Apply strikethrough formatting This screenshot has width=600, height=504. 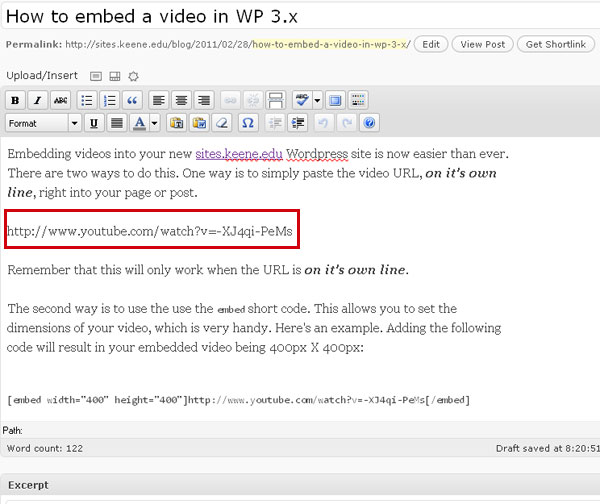point(60,100)
